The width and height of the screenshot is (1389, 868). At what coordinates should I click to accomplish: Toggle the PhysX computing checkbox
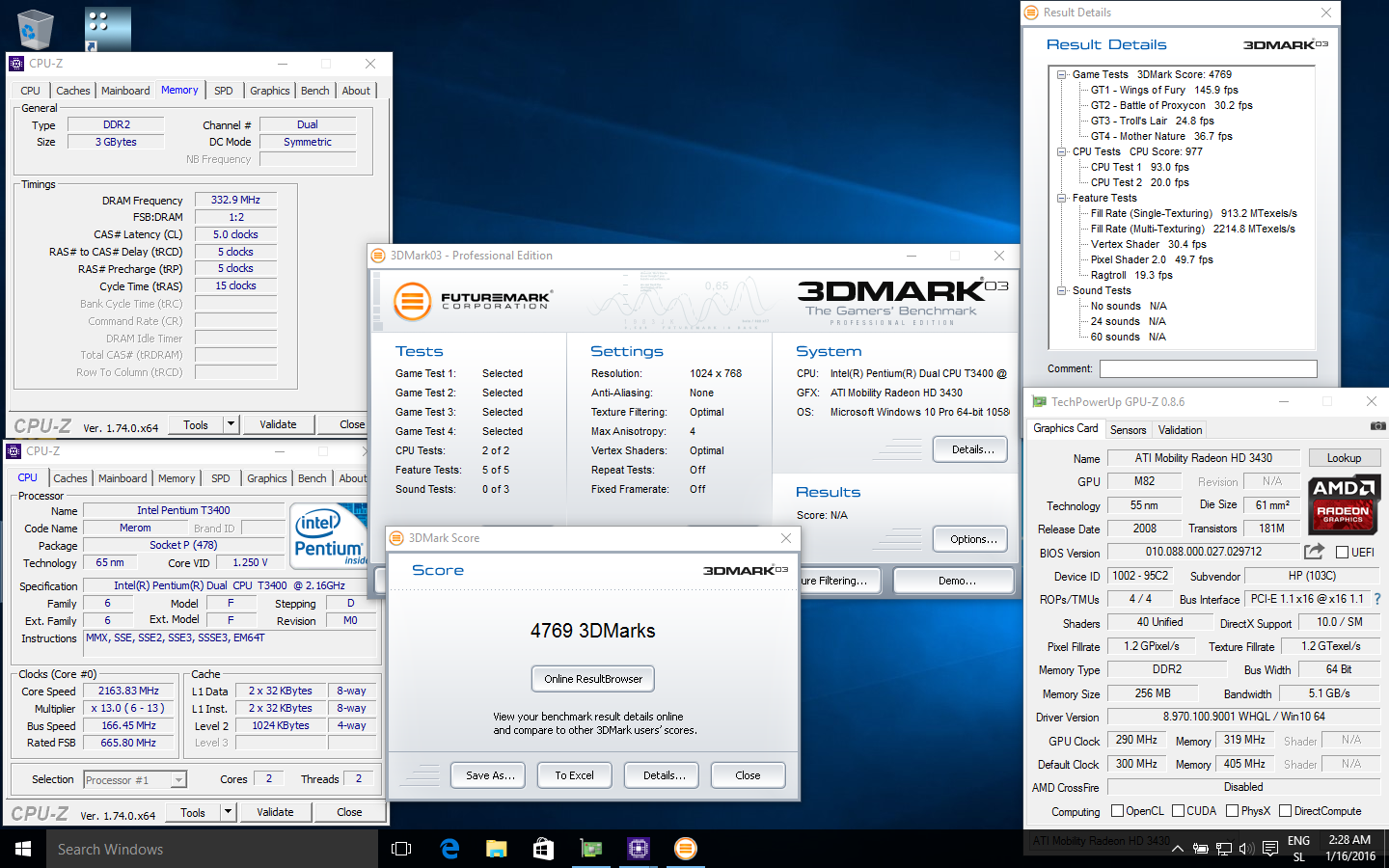[x=1232, y=811]
